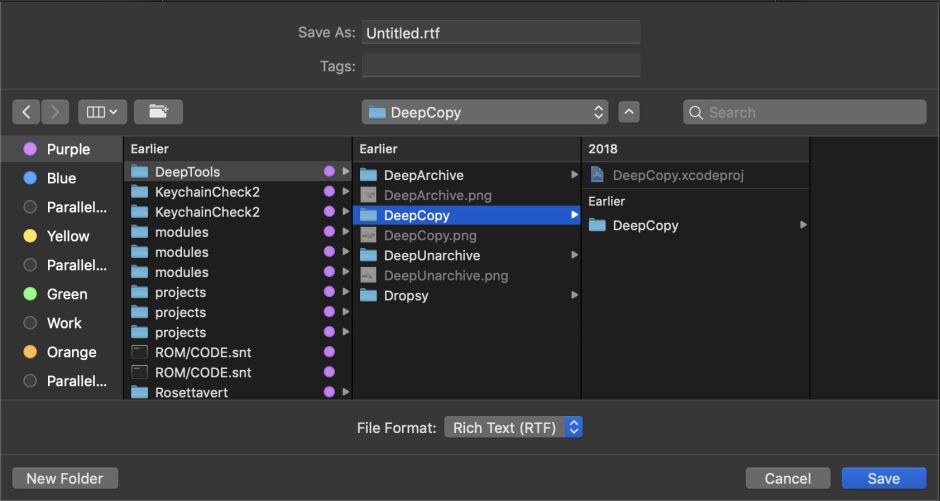940x501 pixels.
Task: Click the New Folder button
Action: 65,478
